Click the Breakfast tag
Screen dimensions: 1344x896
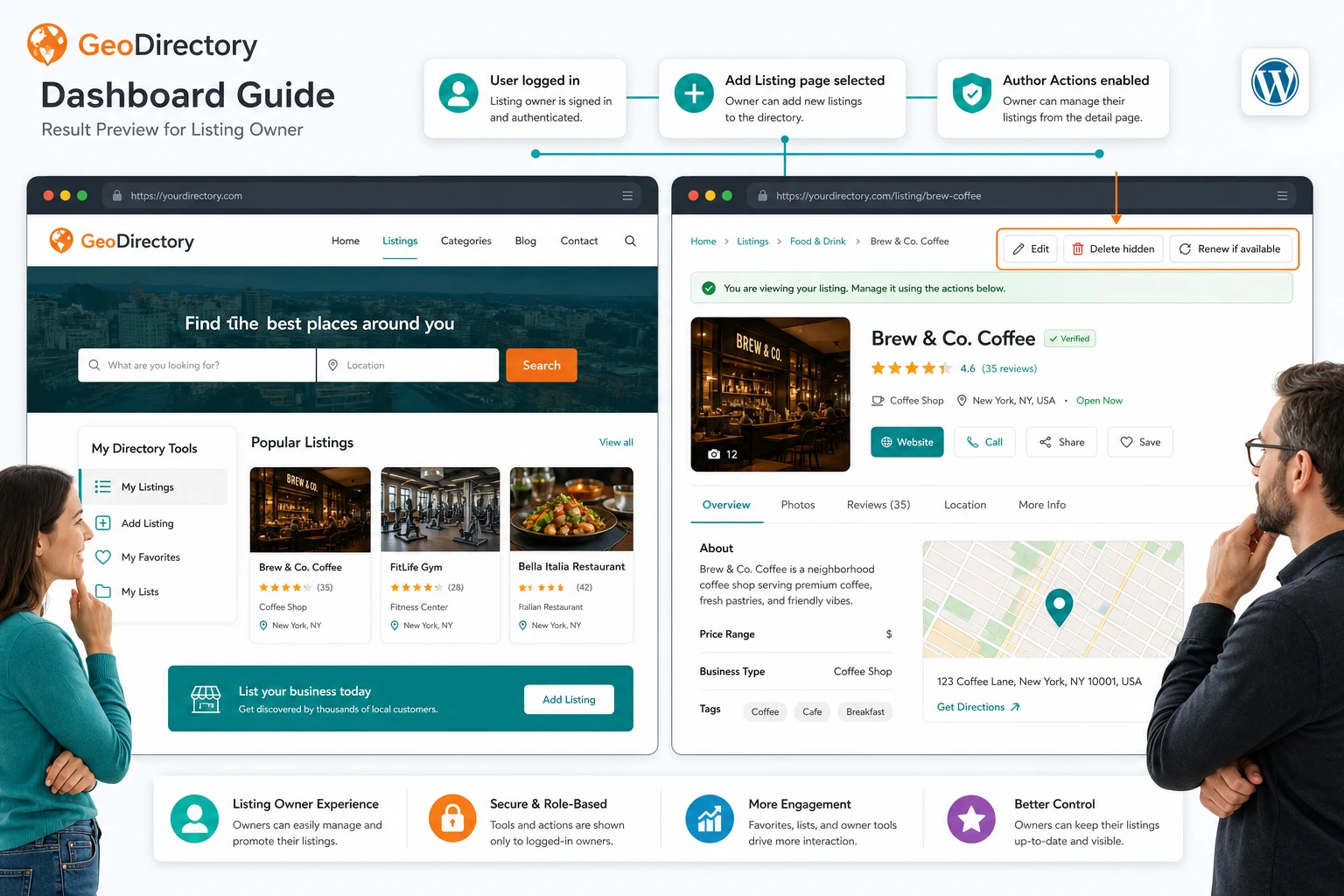coord(865,711)
